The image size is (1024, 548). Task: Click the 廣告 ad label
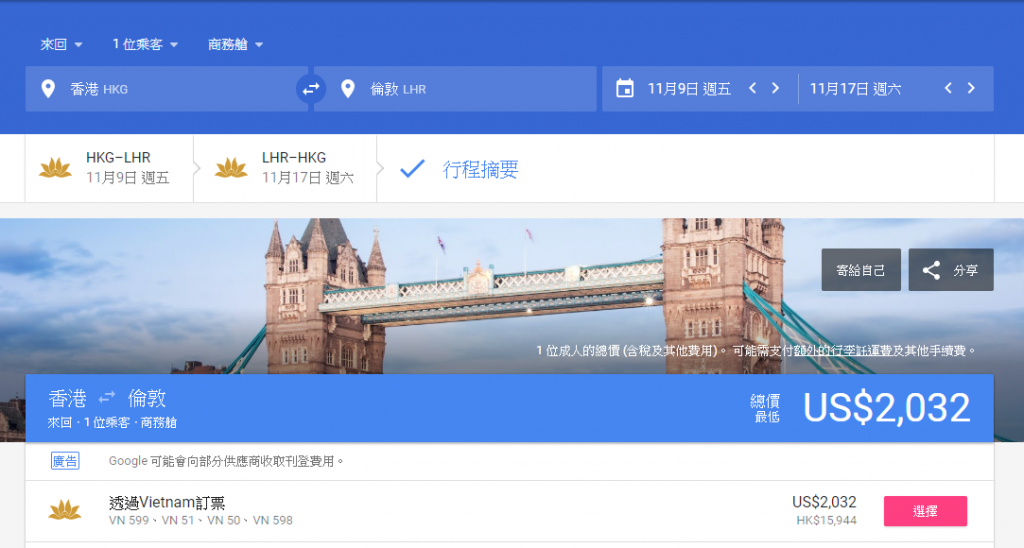click(65, 461)
